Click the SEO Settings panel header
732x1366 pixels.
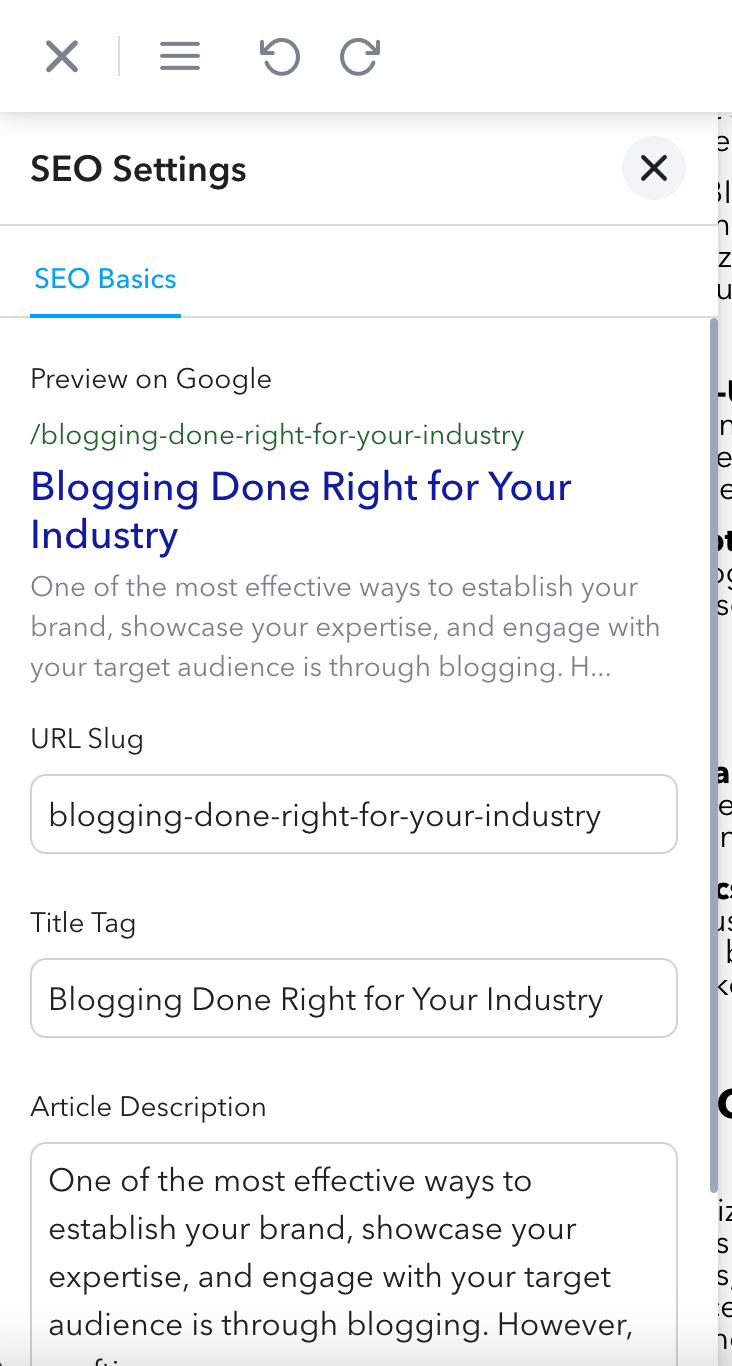pos(139,169)
